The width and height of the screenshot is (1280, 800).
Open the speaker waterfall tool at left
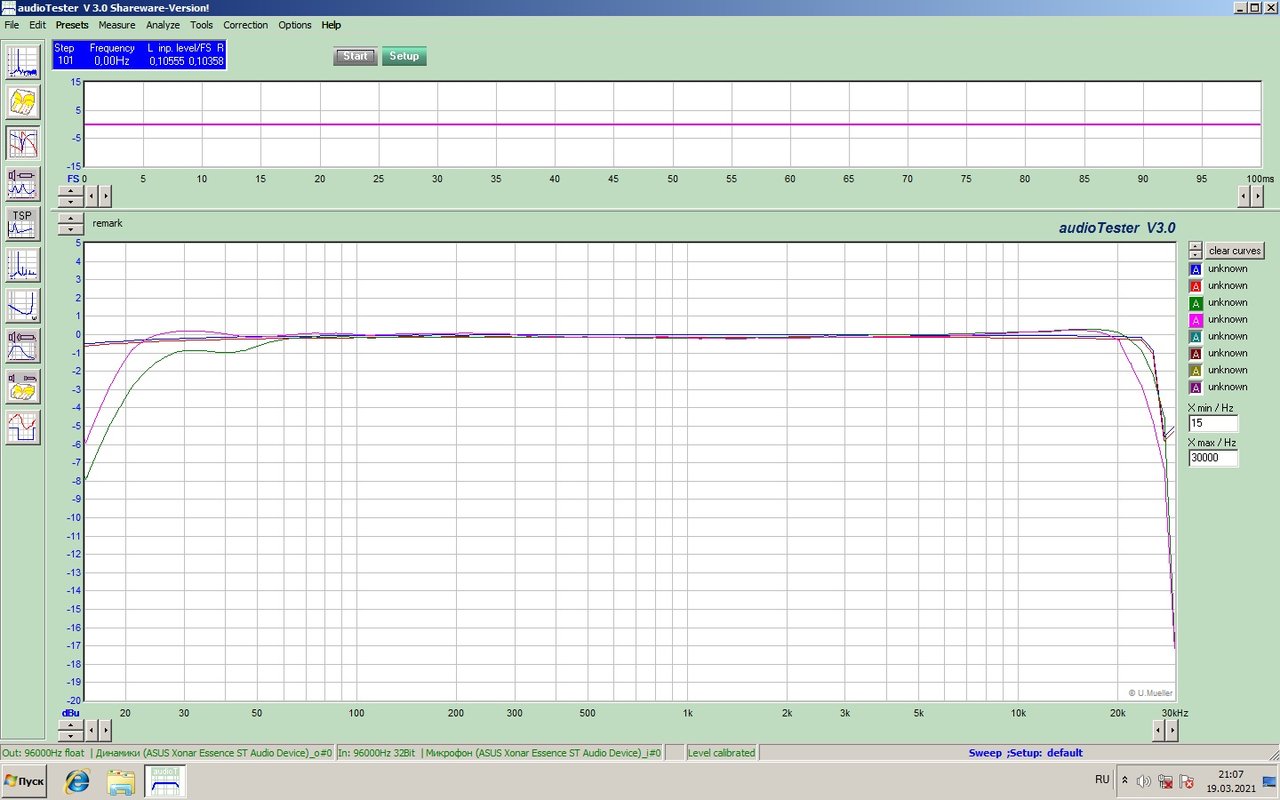[23, 386]
